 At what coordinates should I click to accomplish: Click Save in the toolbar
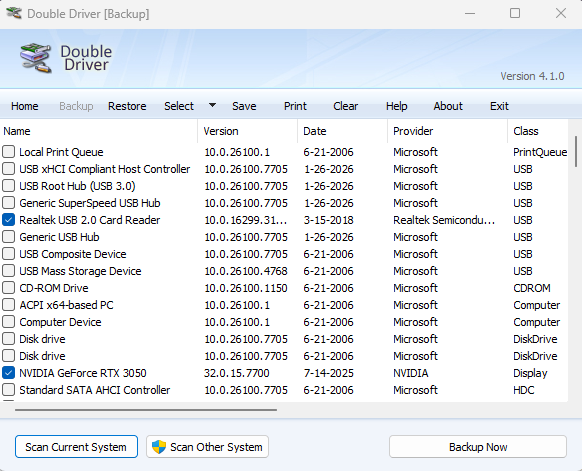244,106
